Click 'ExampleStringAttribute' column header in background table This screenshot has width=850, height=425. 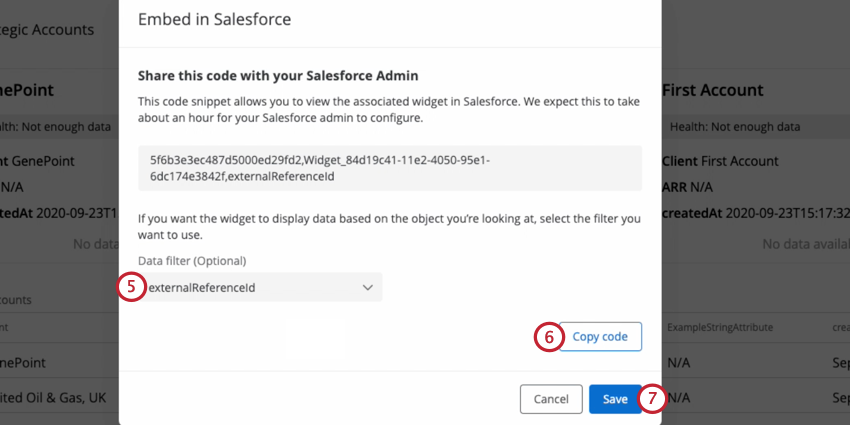[720, 327]
